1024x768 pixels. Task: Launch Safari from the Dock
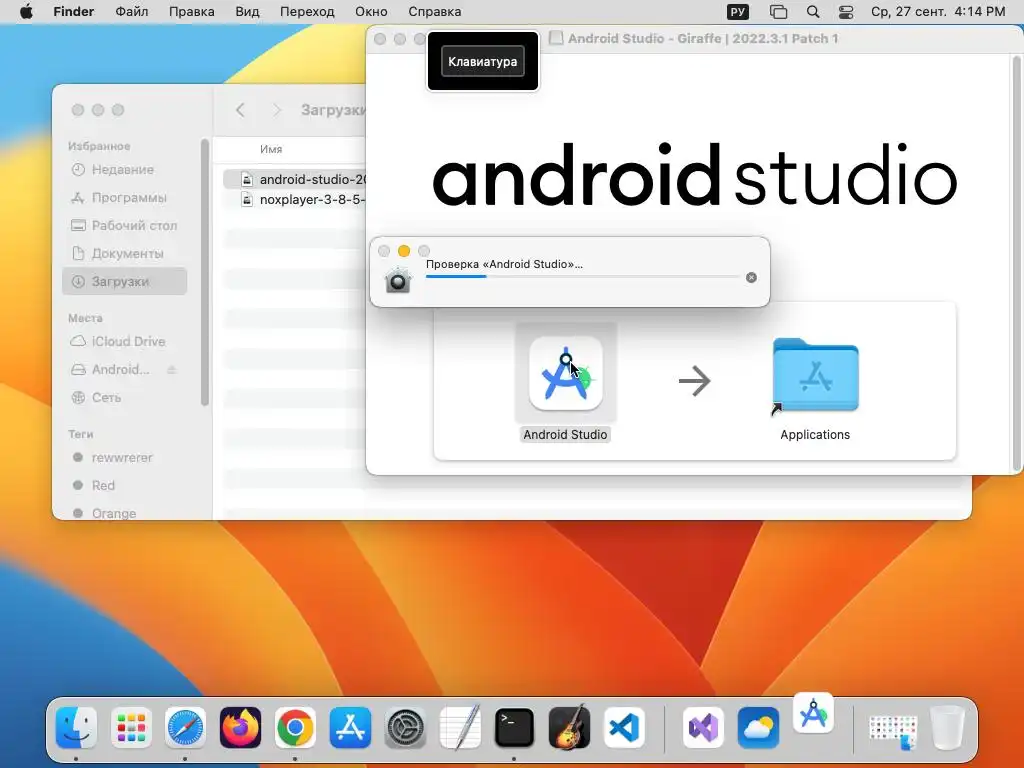pyautogui.click(x=185, y=727)
